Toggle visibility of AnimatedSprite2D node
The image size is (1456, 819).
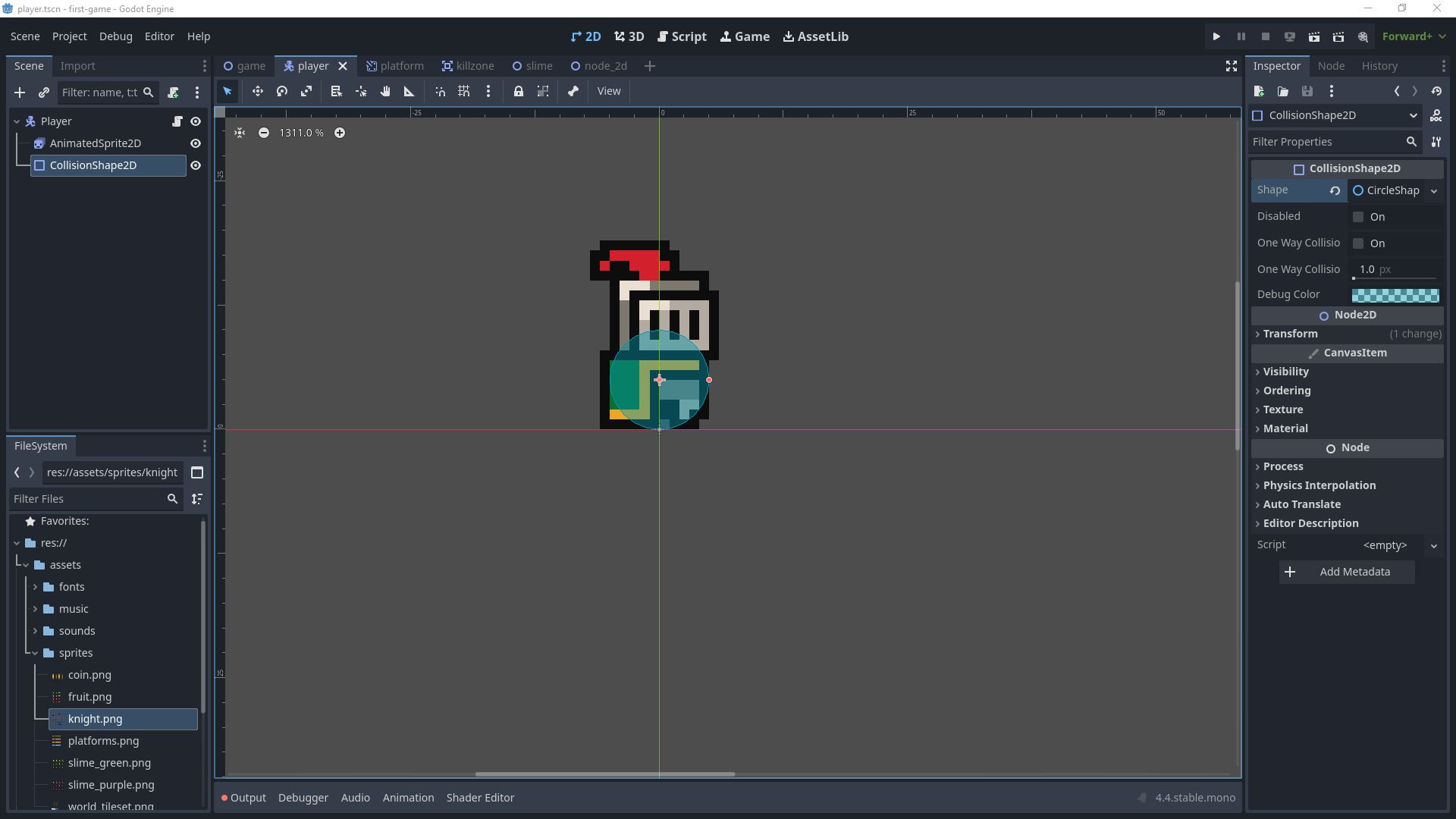click(x=196, y=143)
